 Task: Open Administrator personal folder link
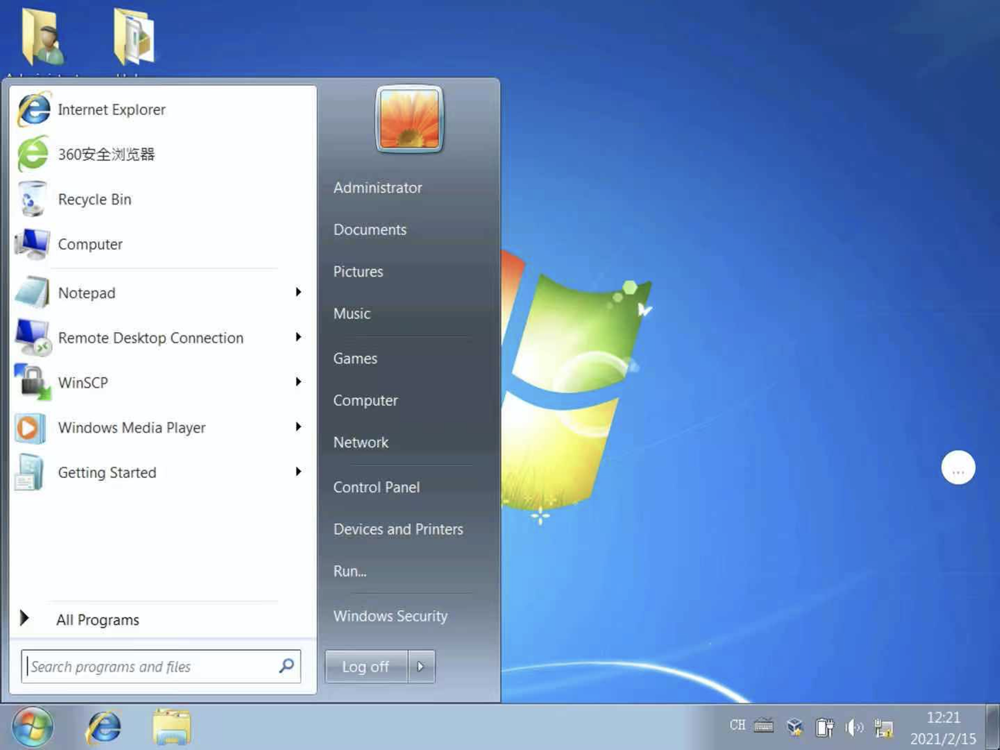coord(378,188)
